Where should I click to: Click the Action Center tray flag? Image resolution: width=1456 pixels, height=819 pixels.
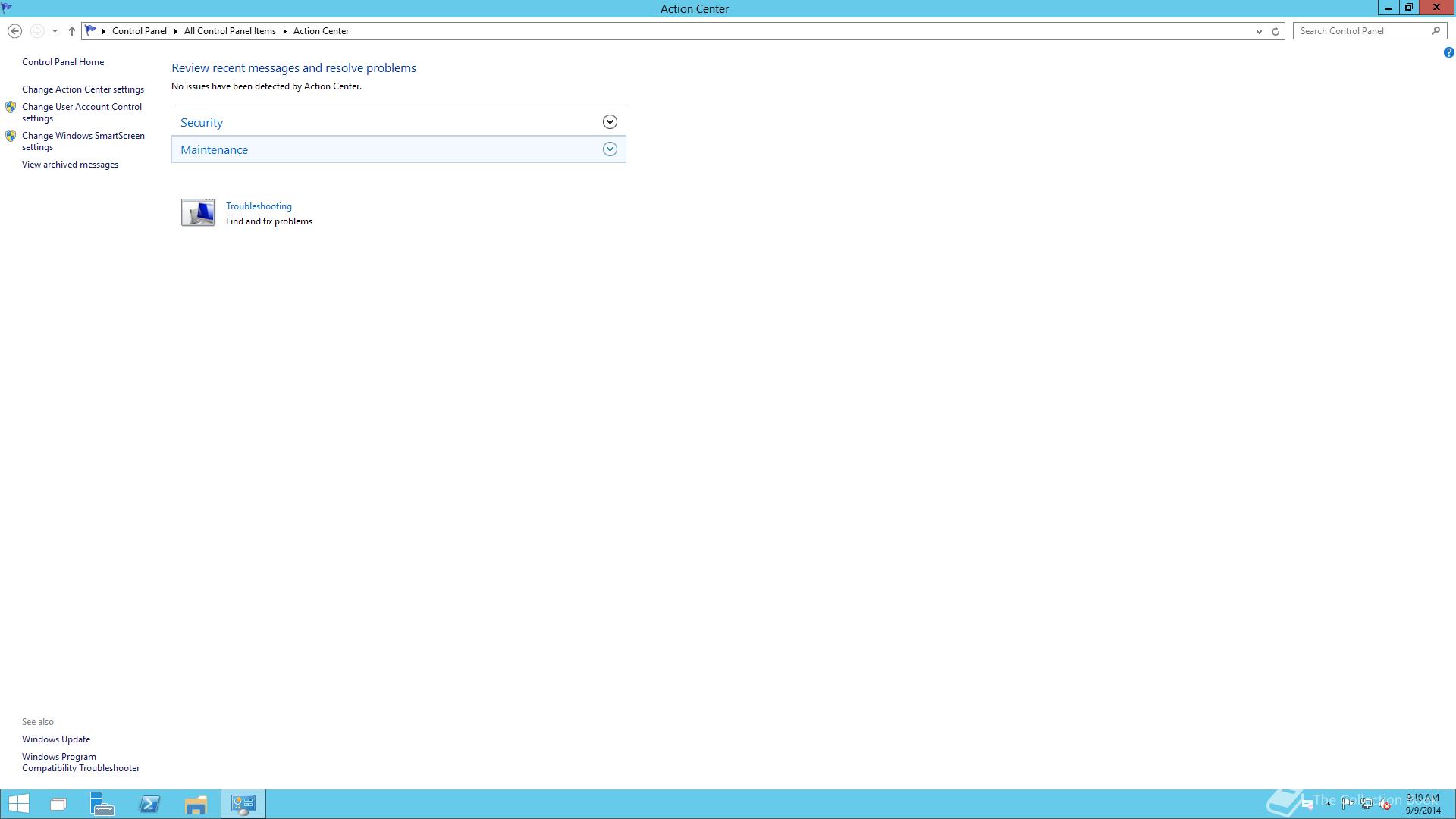(x=1348, y=804)
